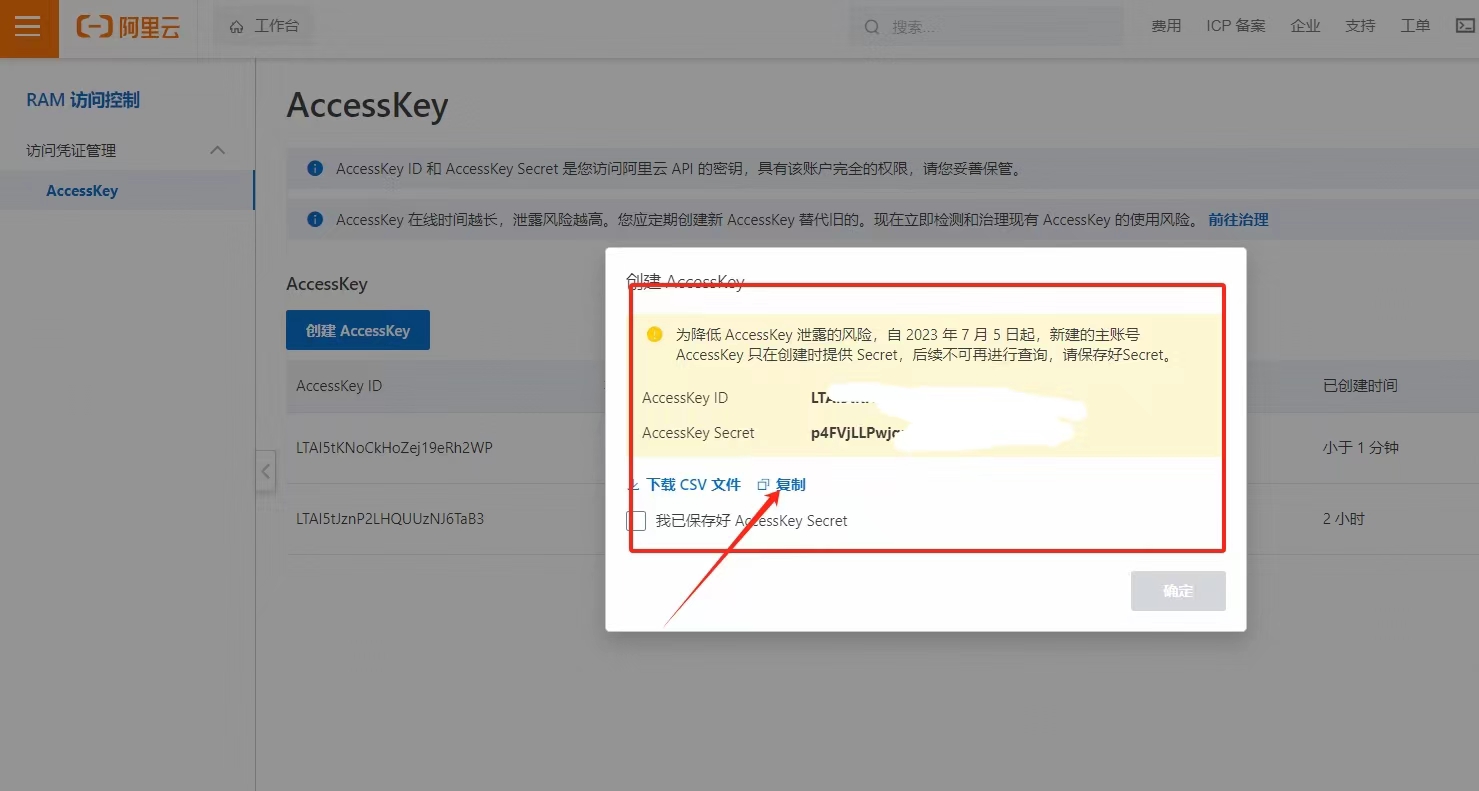Click the yellow warning icon in dialog
The height and width of the screenshot is (791, 1479).
pos(654,334)
